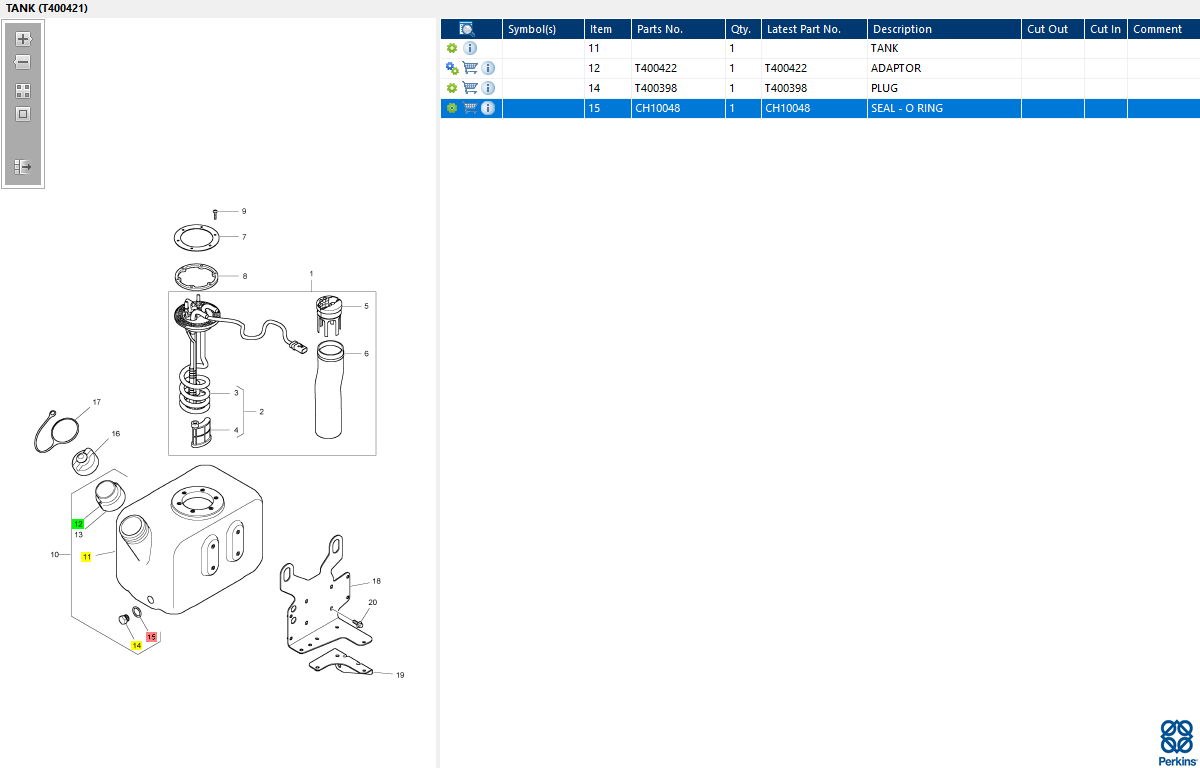
Task: Click the single-square fit view icon
Action: 23,114
